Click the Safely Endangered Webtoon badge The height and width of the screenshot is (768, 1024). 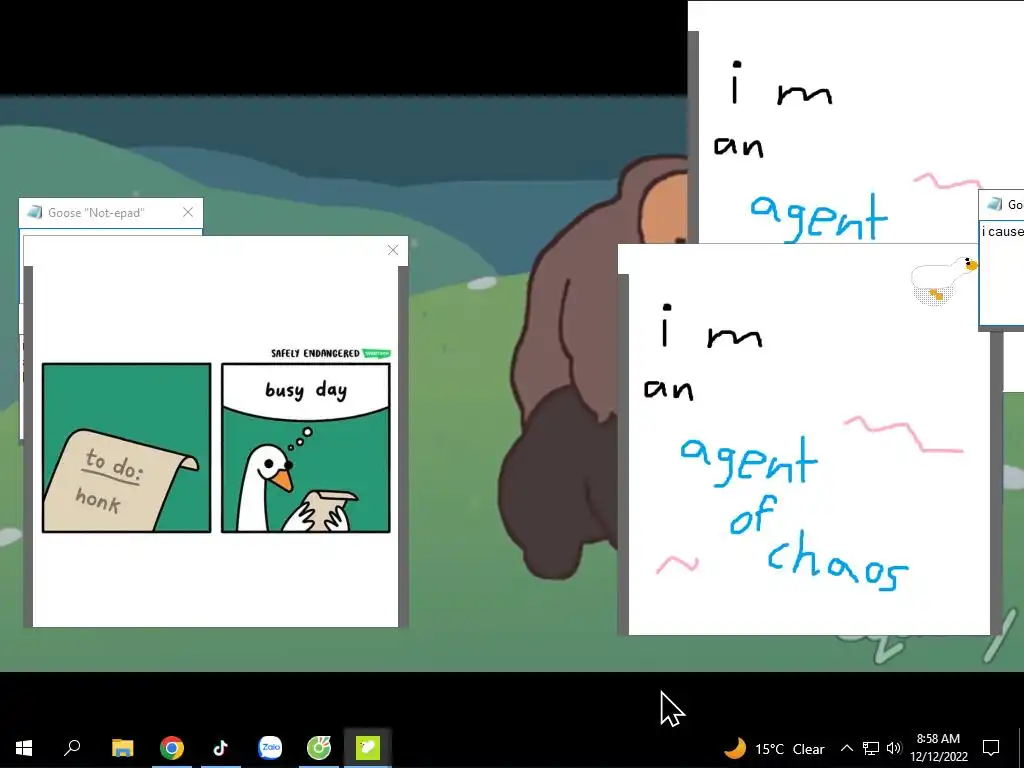click(377, 353)
